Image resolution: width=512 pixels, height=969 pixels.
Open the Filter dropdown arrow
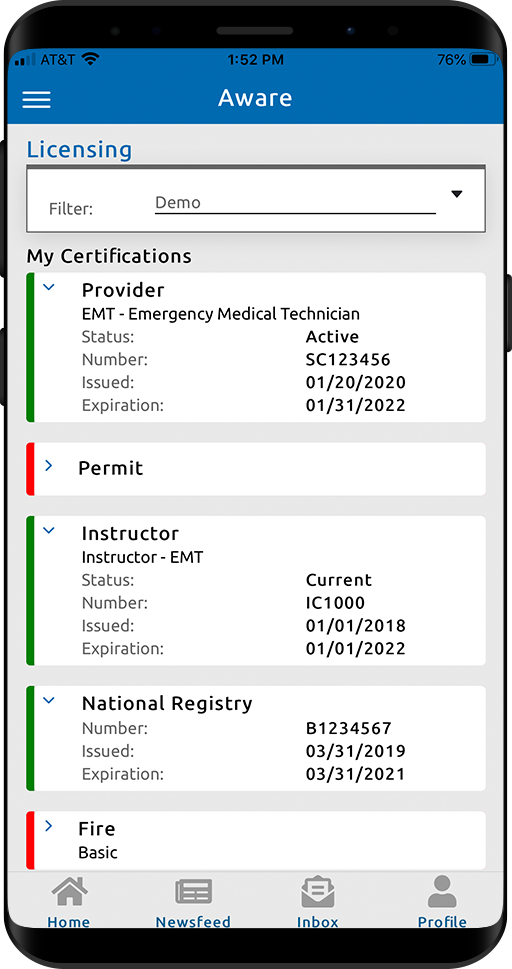456,194
